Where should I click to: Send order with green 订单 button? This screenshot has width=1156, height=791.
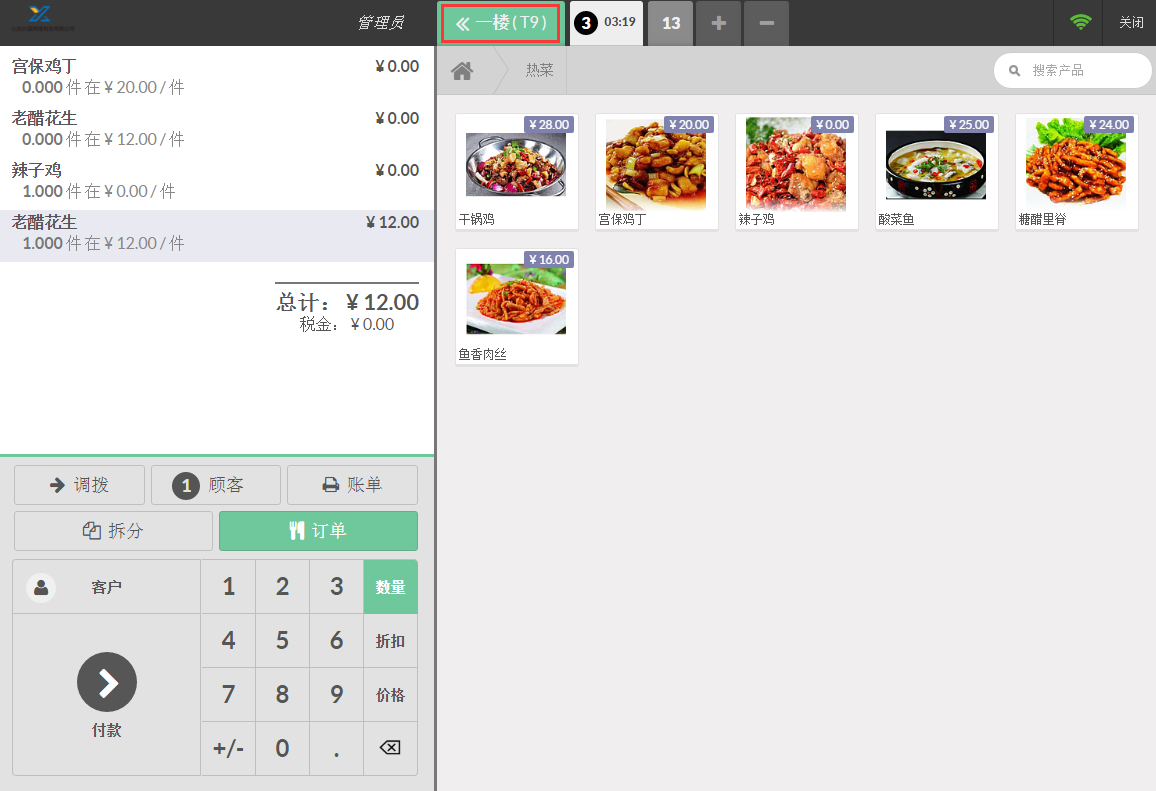coord(318,531)
